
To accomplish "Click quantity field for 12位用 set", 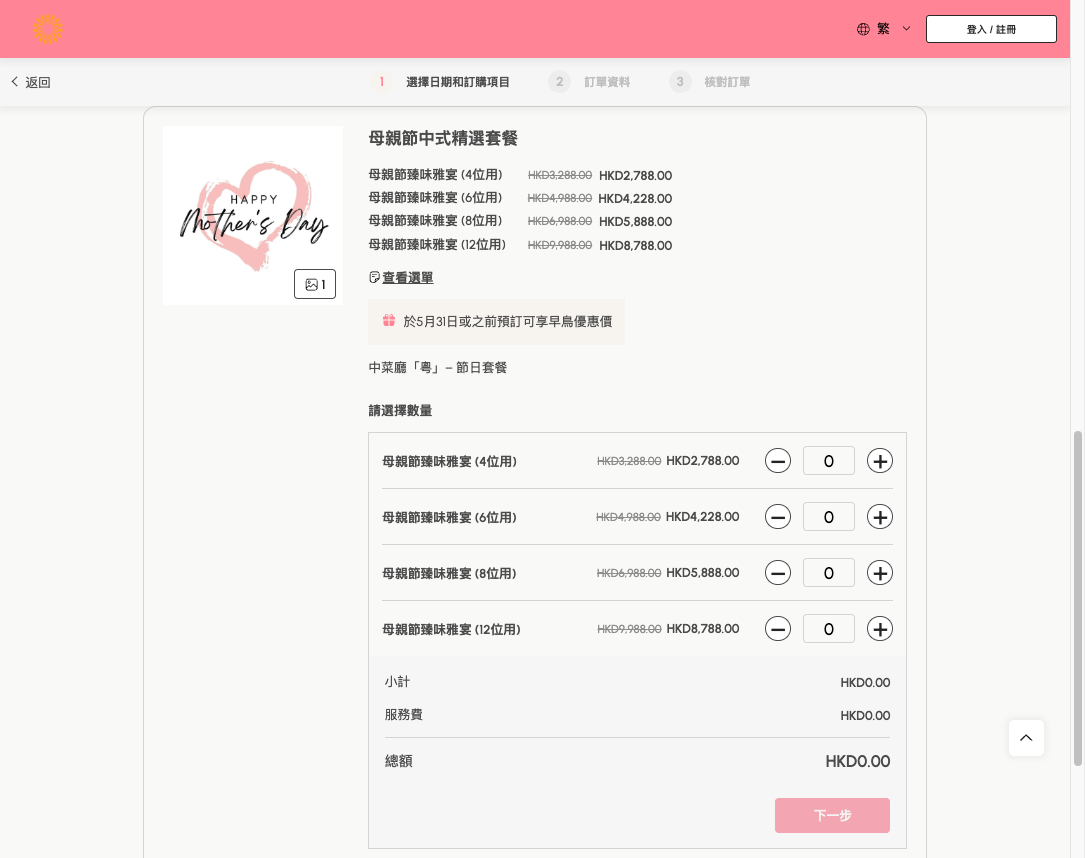I will 828,629.
